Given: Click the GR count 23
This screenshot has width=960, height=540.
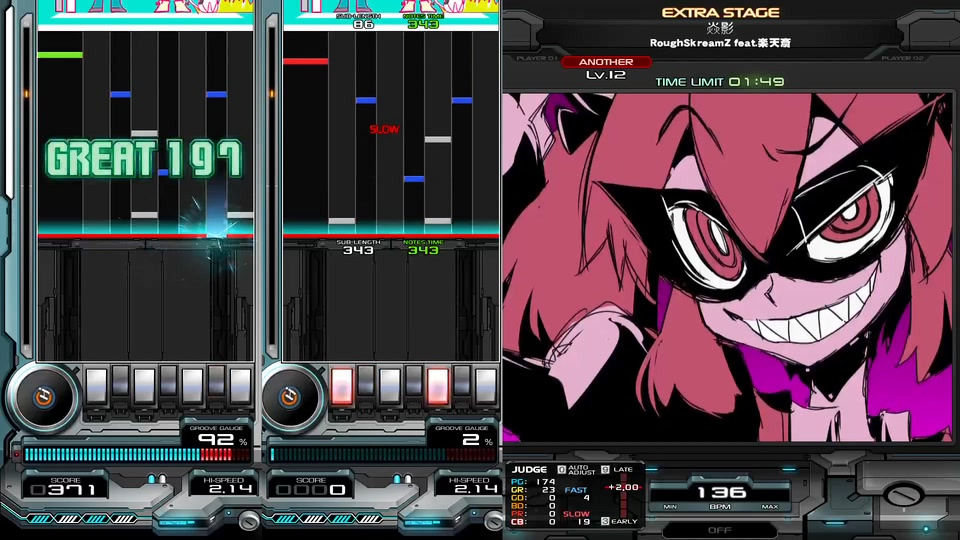Looking at the screenshot, I should pos(549,490).
